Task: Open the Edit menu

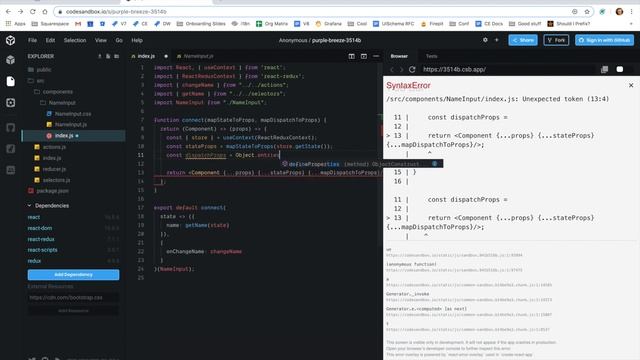Action: [50, 40]
